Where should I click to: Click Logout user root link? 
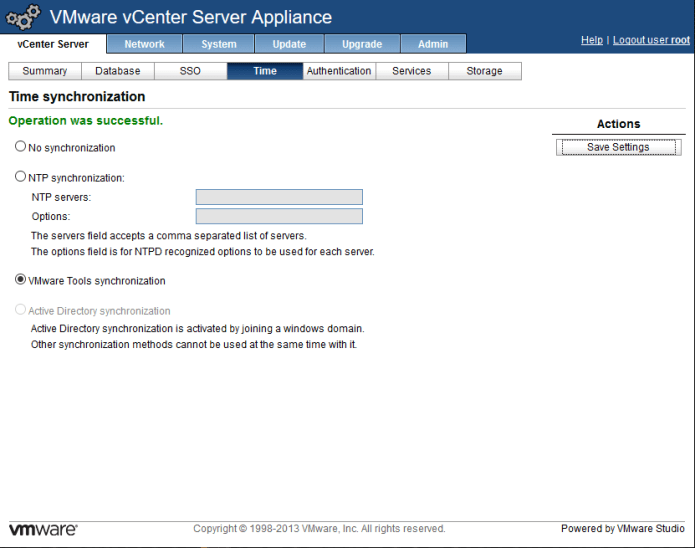pyautogui.click(x=651, y=40)
